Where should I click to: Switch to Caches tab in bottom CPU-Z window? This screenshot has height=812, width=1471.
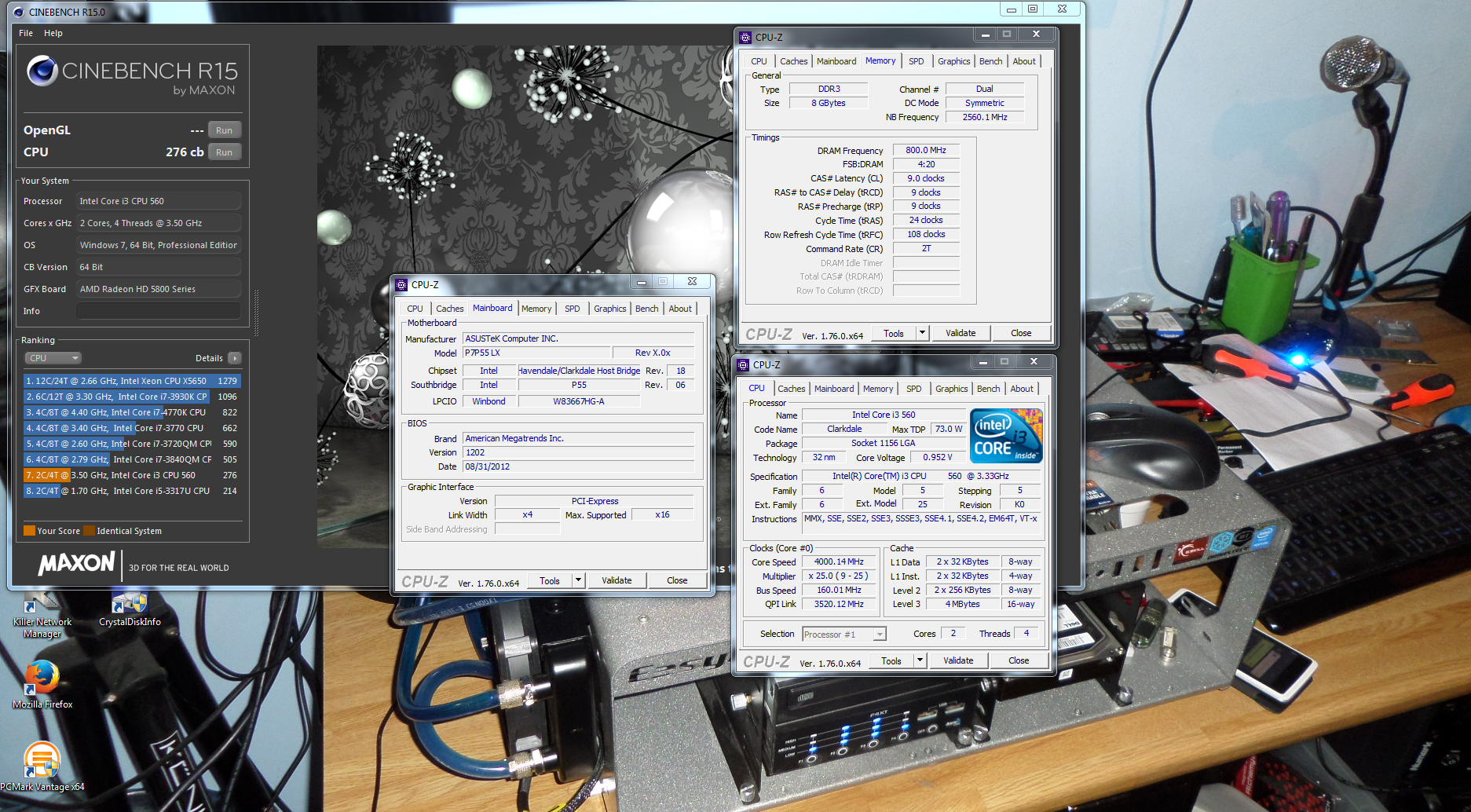pyautogui.click(x=791, y=389)
